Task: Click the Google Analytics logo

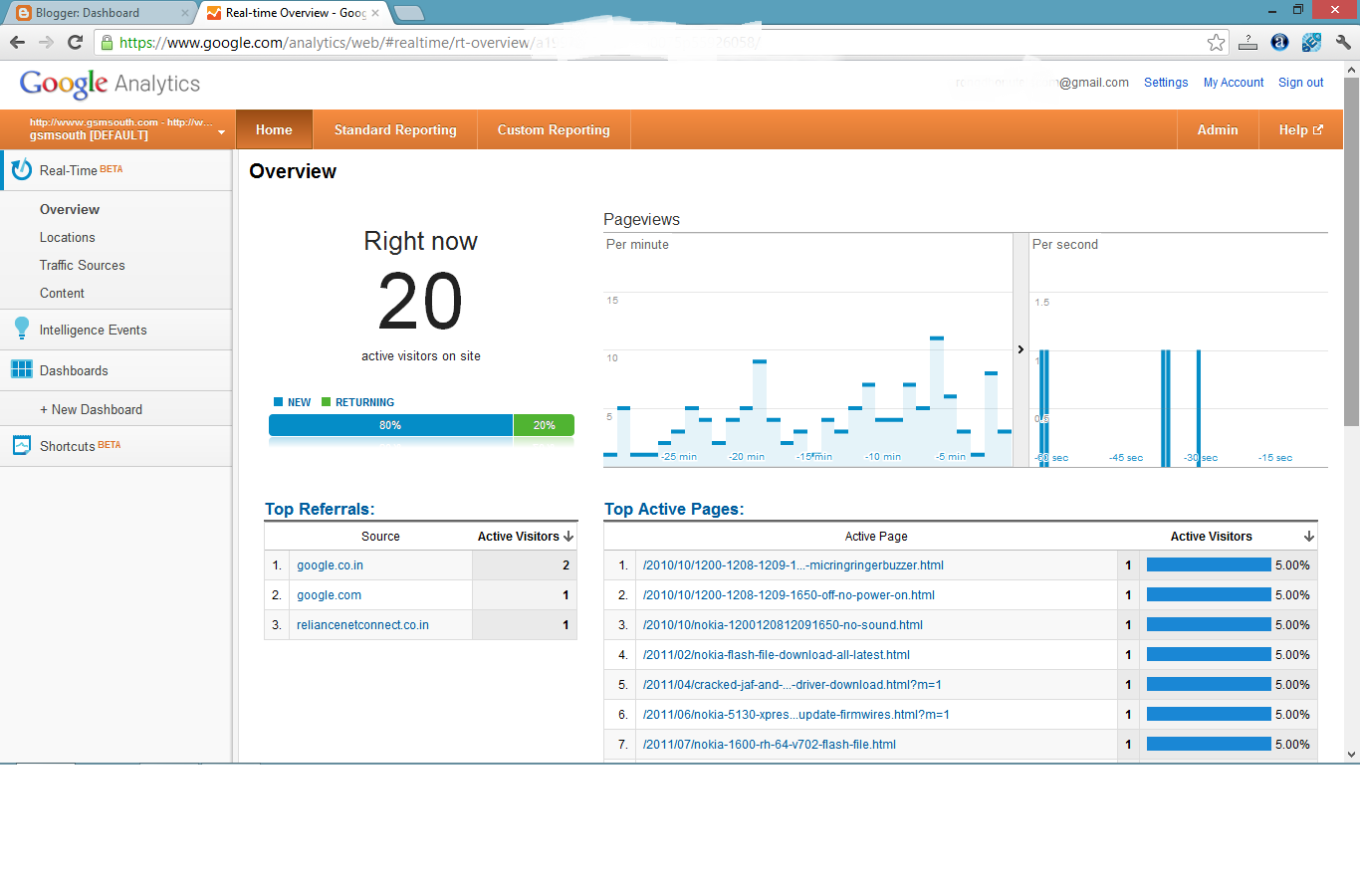Action: coord(110,84)
